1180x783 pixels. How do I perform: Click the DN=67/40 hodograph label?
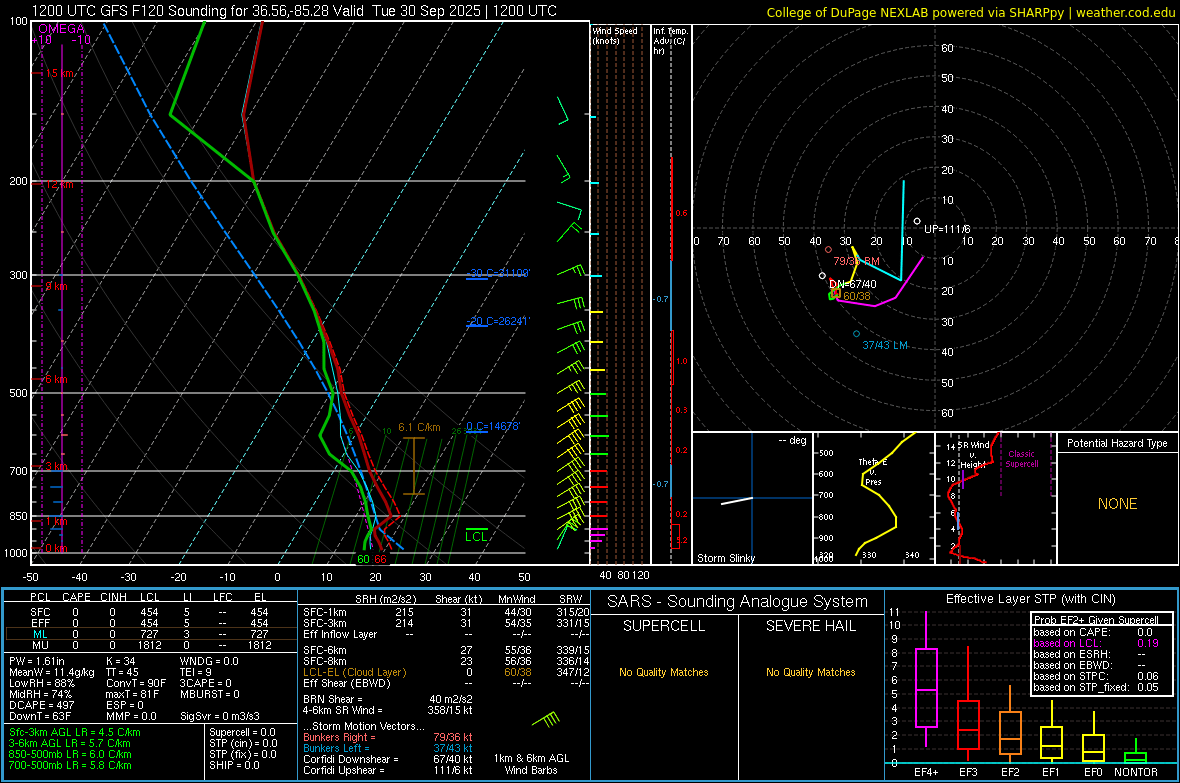(853, 284)
